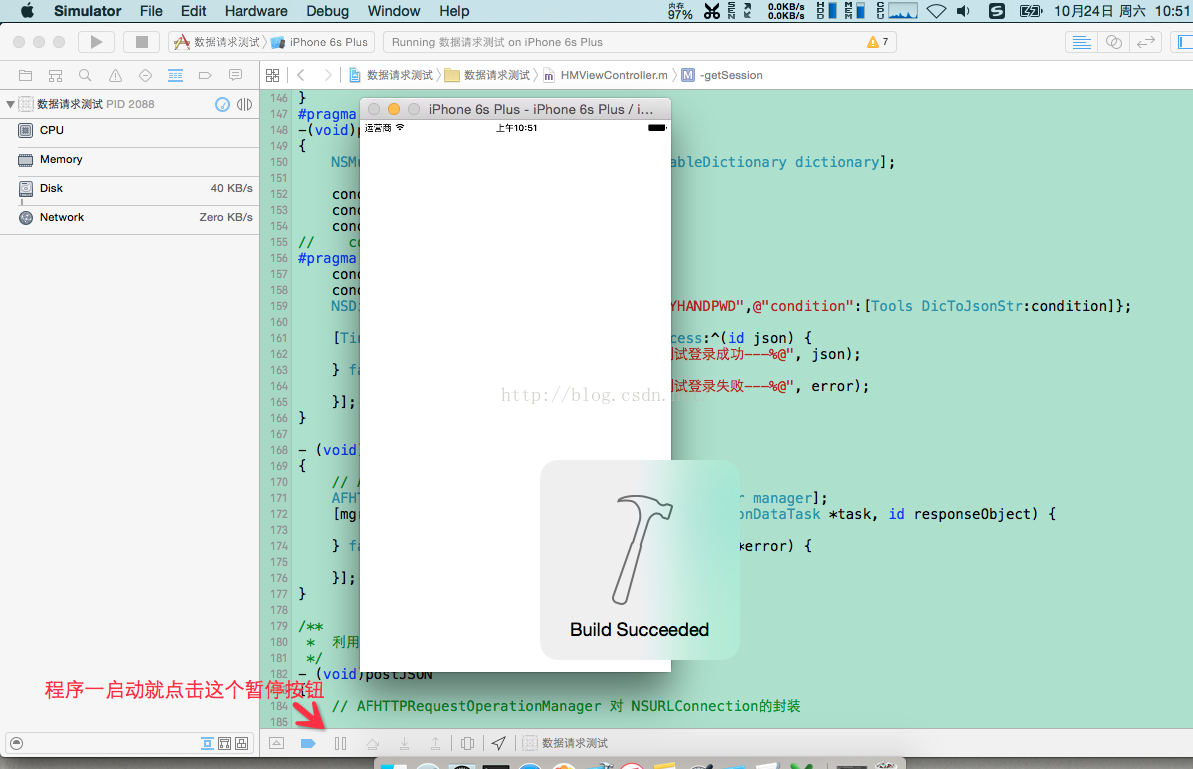This screenshot has width=1193, height=769.
Task: Switch to the Assistant editor (overlapping circles)
Action: pos(1114,42)
